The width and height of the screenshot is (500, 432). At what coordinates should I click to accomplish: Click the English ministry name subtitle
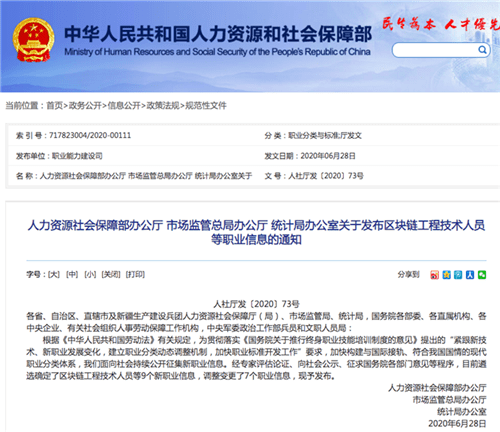click(x=217, y=52)
